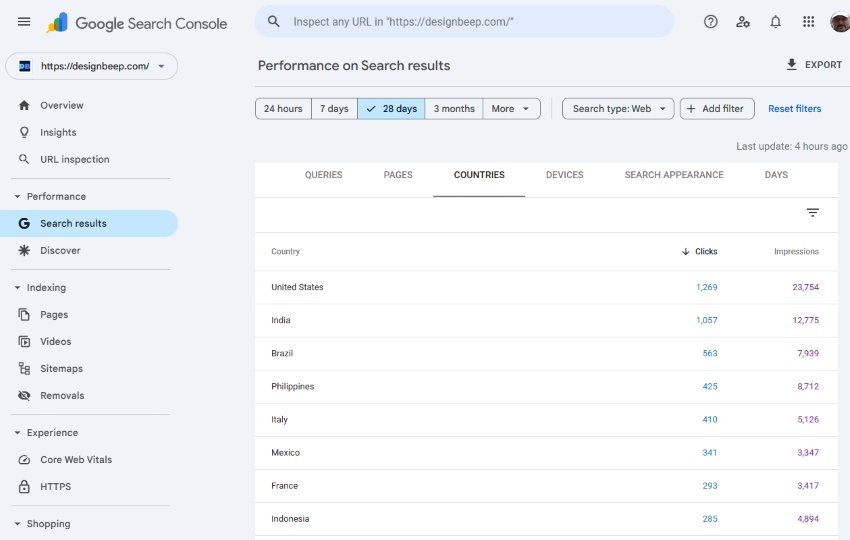850x540 pixels.
Task: Click the URL inspection search field
Action: pos(470,22)
